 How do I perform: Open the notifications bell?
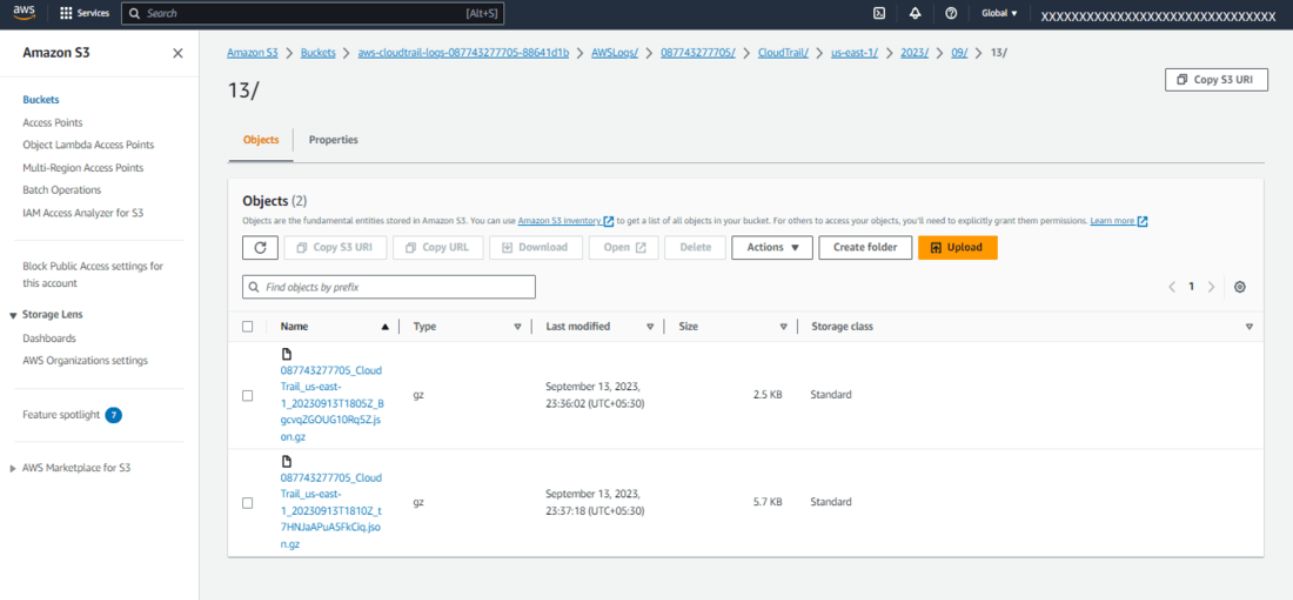pos(915,13)
